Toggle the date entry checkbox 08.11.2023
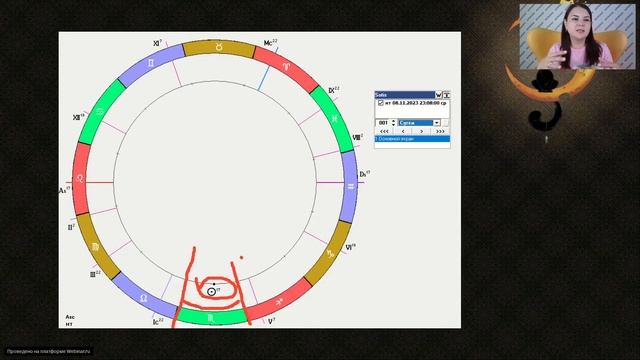This screenshot has width=640, height=360. [380, 103]
